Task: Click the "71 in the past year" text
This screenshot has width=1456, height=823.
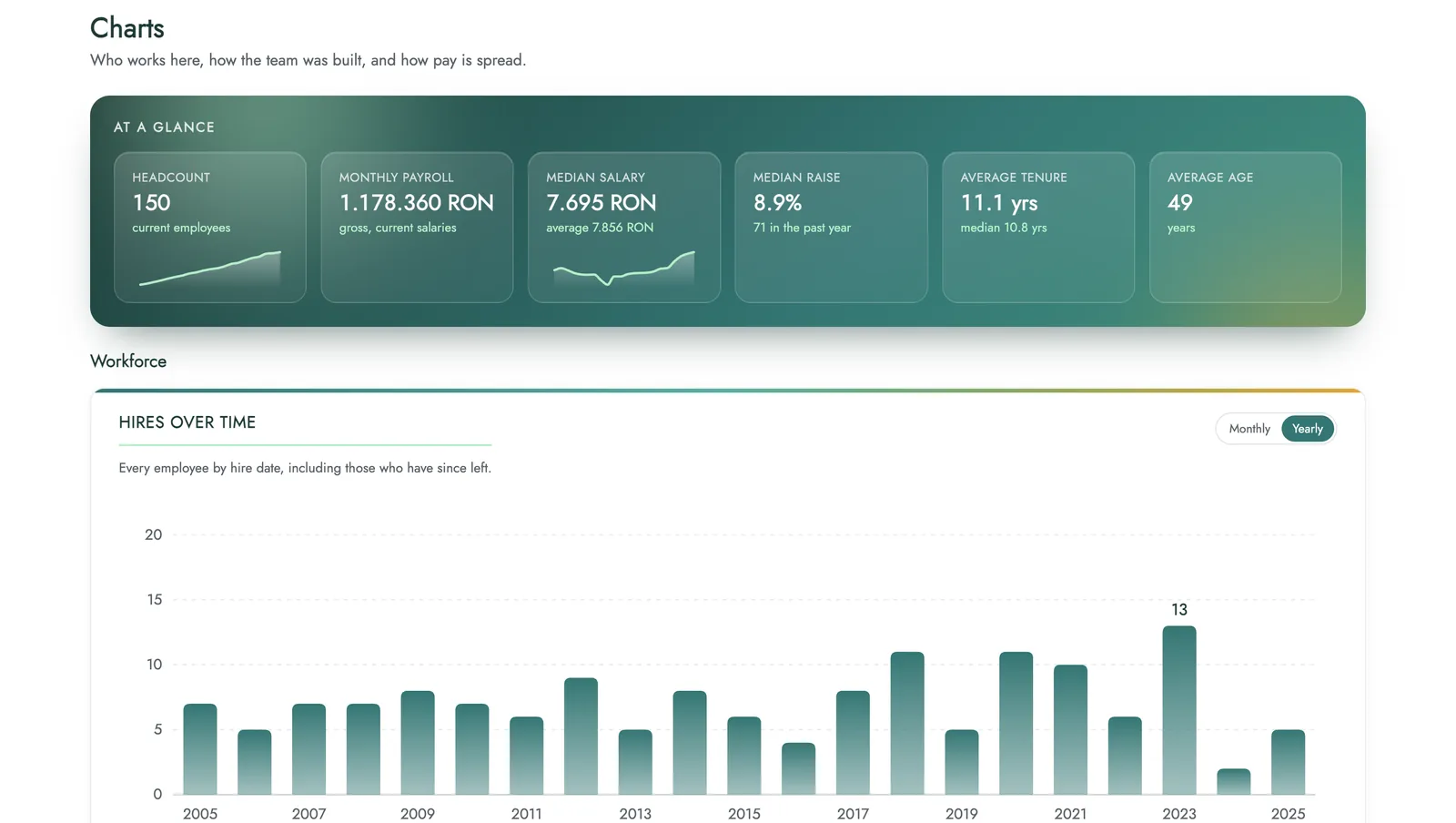Action: (x=802, y=228)
